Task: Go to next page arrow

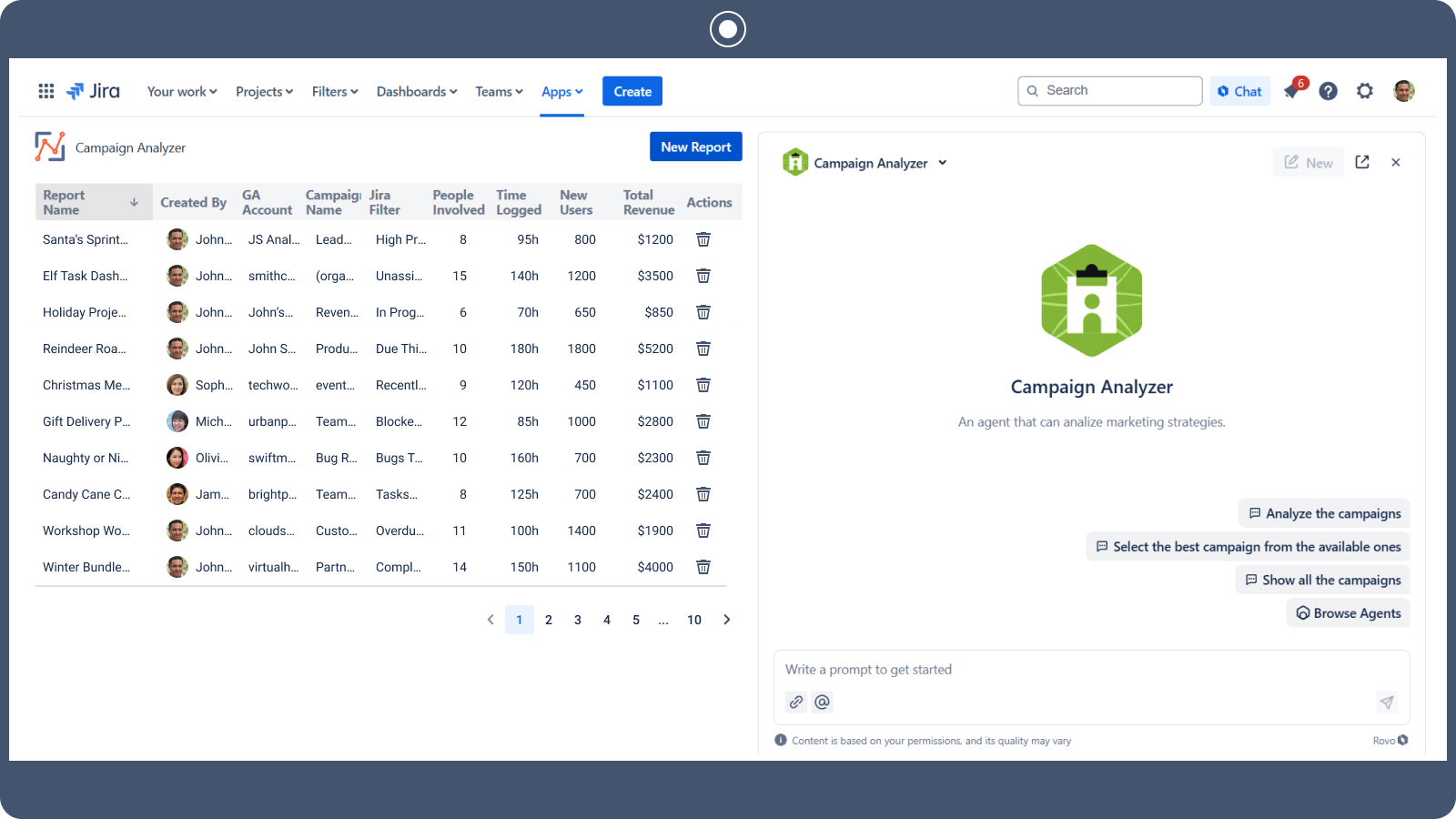Action: click(x=727, y=620)
